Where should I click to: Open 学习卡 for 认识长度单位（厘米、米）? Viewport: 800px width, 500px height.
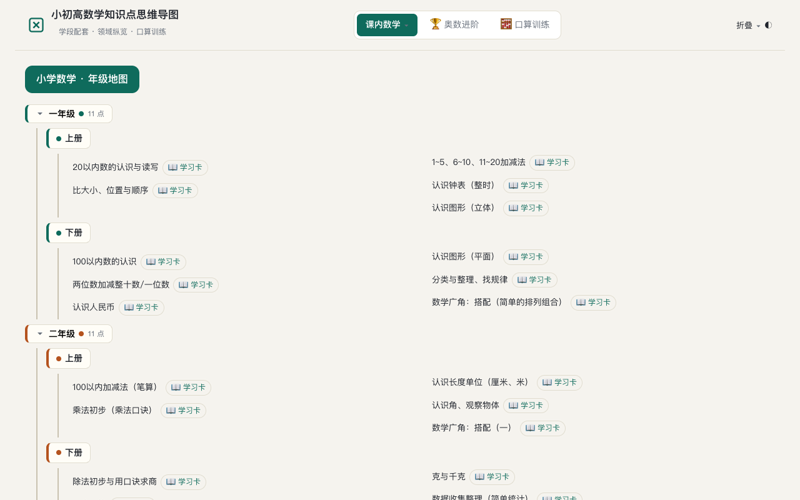click(560, 382)
